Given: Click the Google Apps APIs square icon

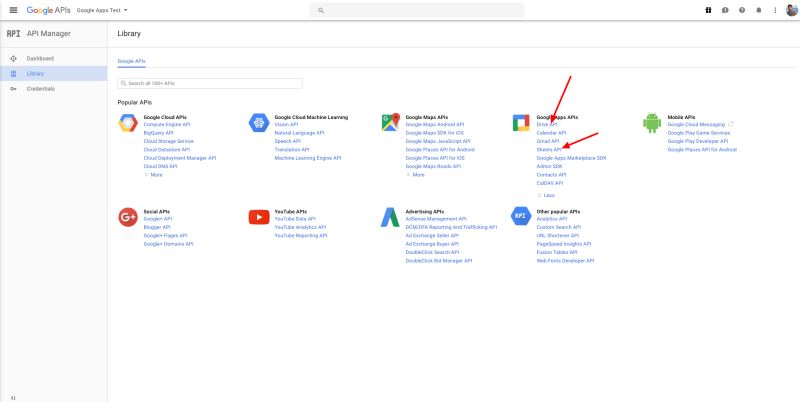Looking at the screenshot, I should tap(521, 123).
